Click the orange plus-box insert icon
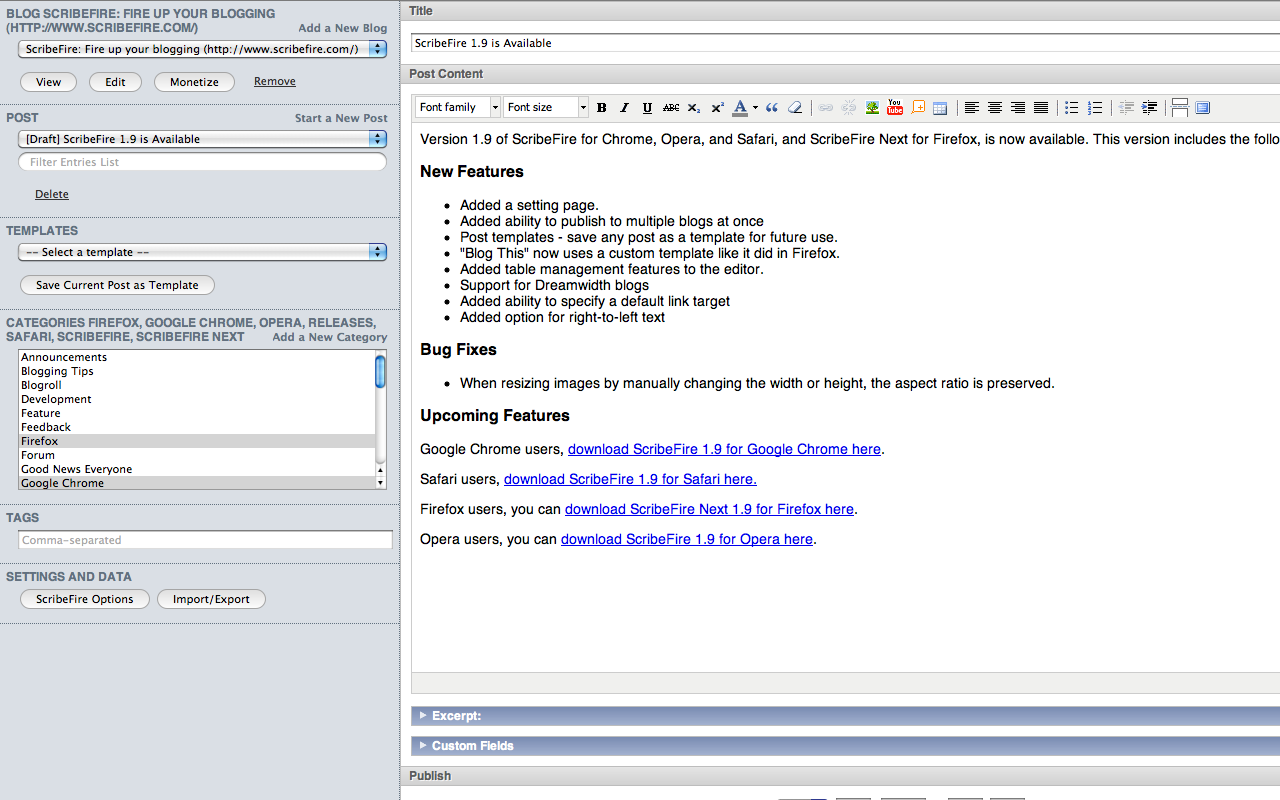 918,108
